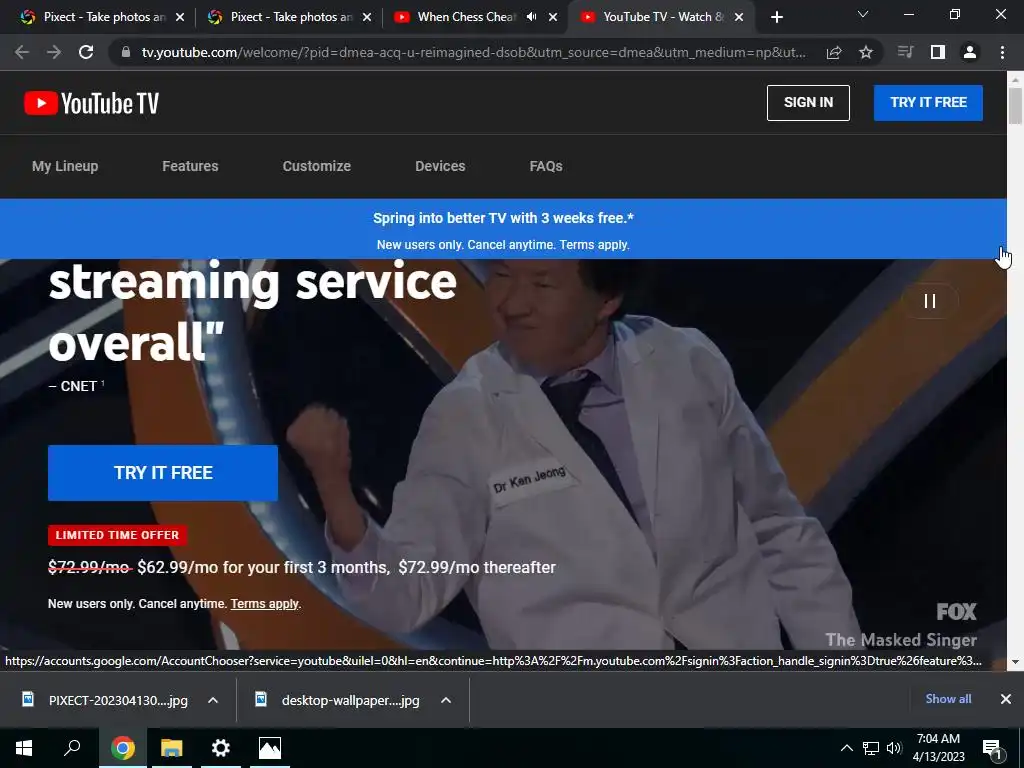Open the Features nav item
This screenshot has width=1024, height=768.
[190, 166]
